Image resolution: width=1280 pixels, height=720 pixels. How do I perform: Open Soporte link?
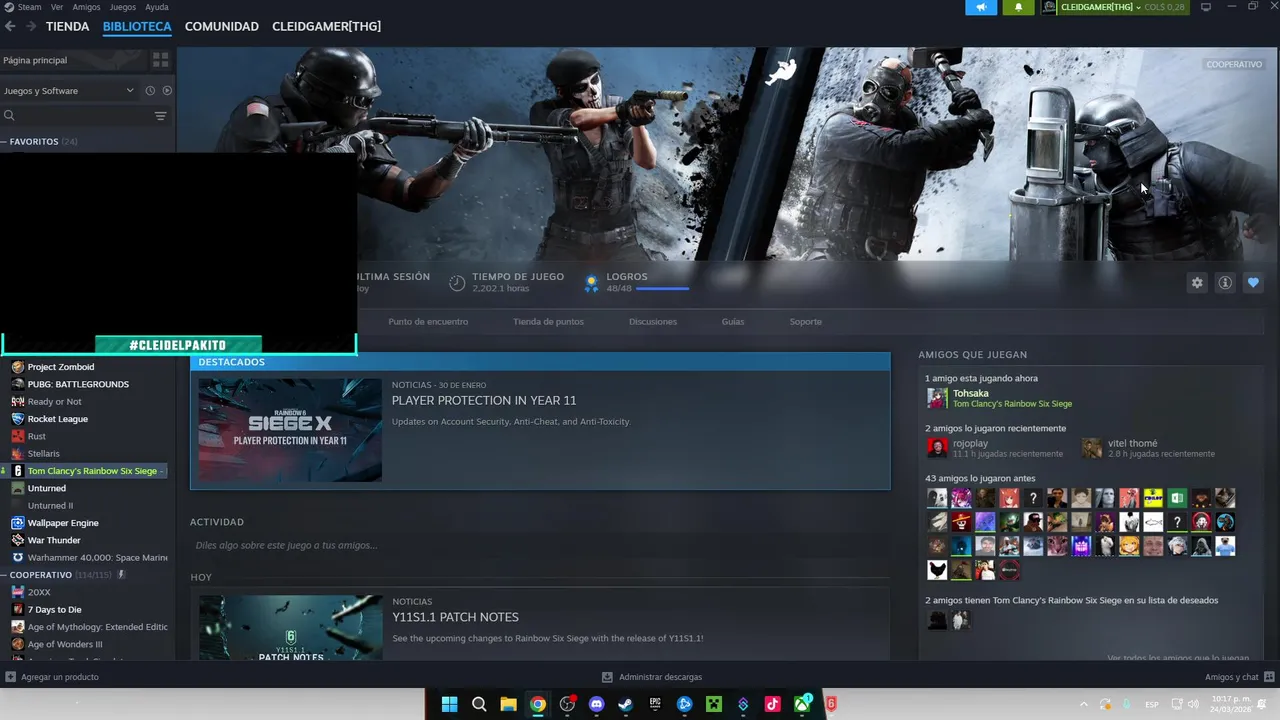[x=805, y=322]
